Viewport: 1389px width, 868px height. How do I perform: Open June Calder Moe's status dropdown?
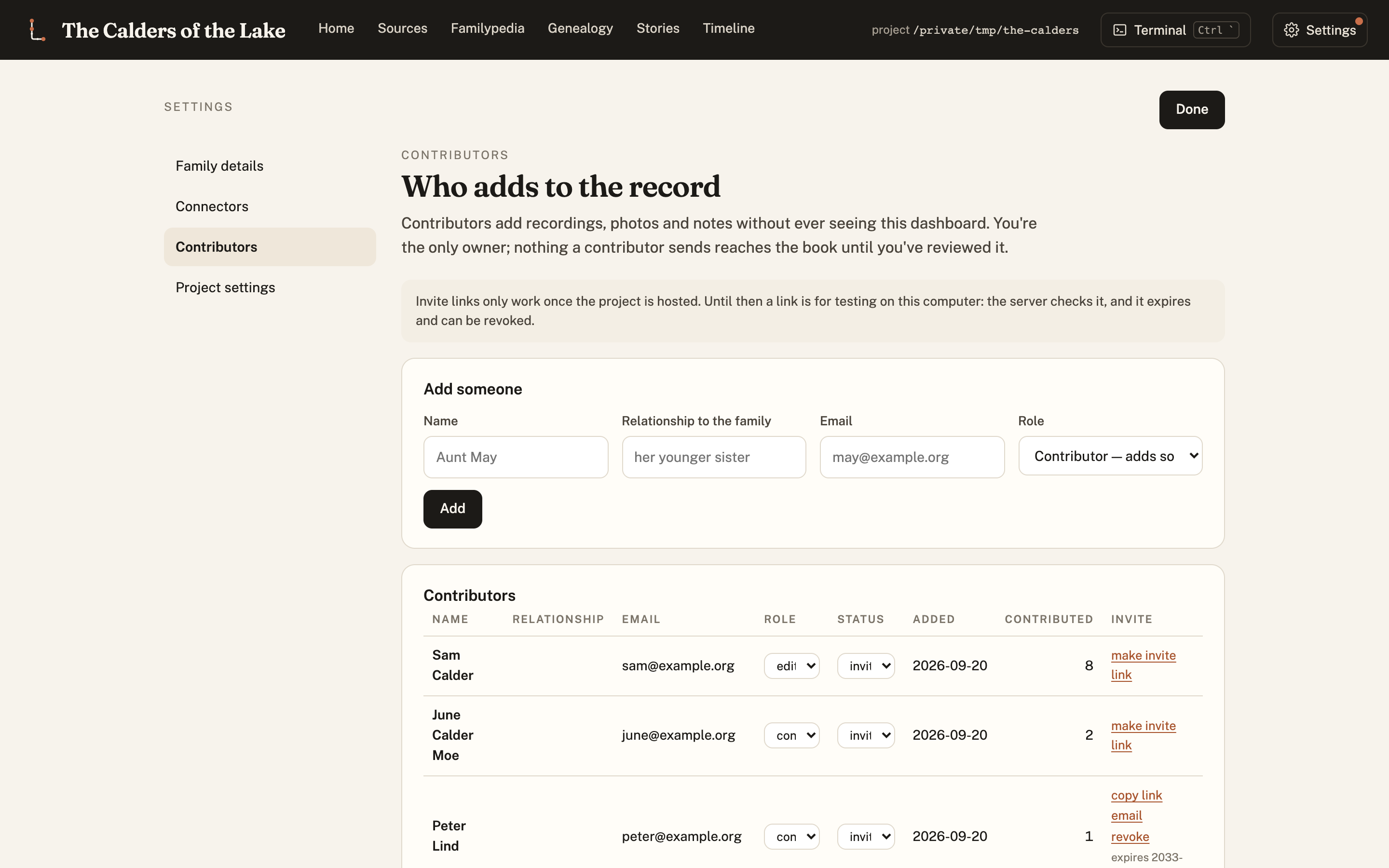point(866,735)
